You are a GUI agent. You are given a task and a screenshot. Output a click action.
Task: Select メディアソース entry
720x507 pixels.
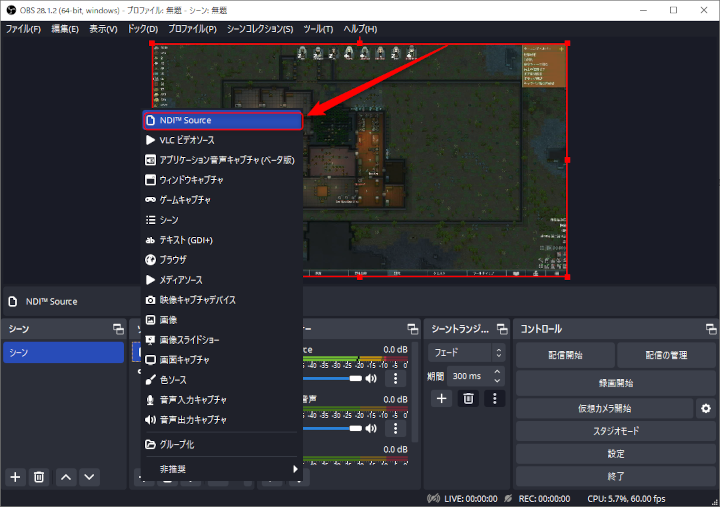(222, 280)
